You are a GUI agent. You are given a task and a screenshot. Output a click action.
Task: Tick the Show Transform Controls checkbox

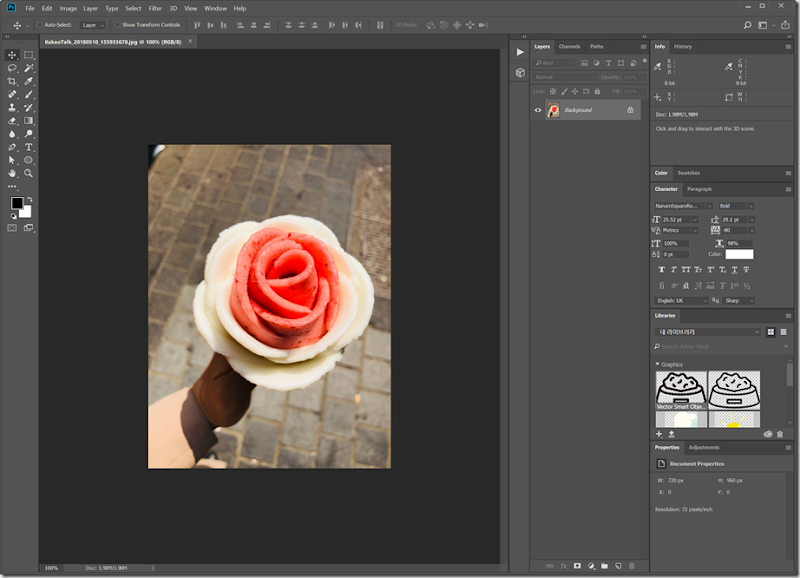pyautogui.click(x=116, y=24)
